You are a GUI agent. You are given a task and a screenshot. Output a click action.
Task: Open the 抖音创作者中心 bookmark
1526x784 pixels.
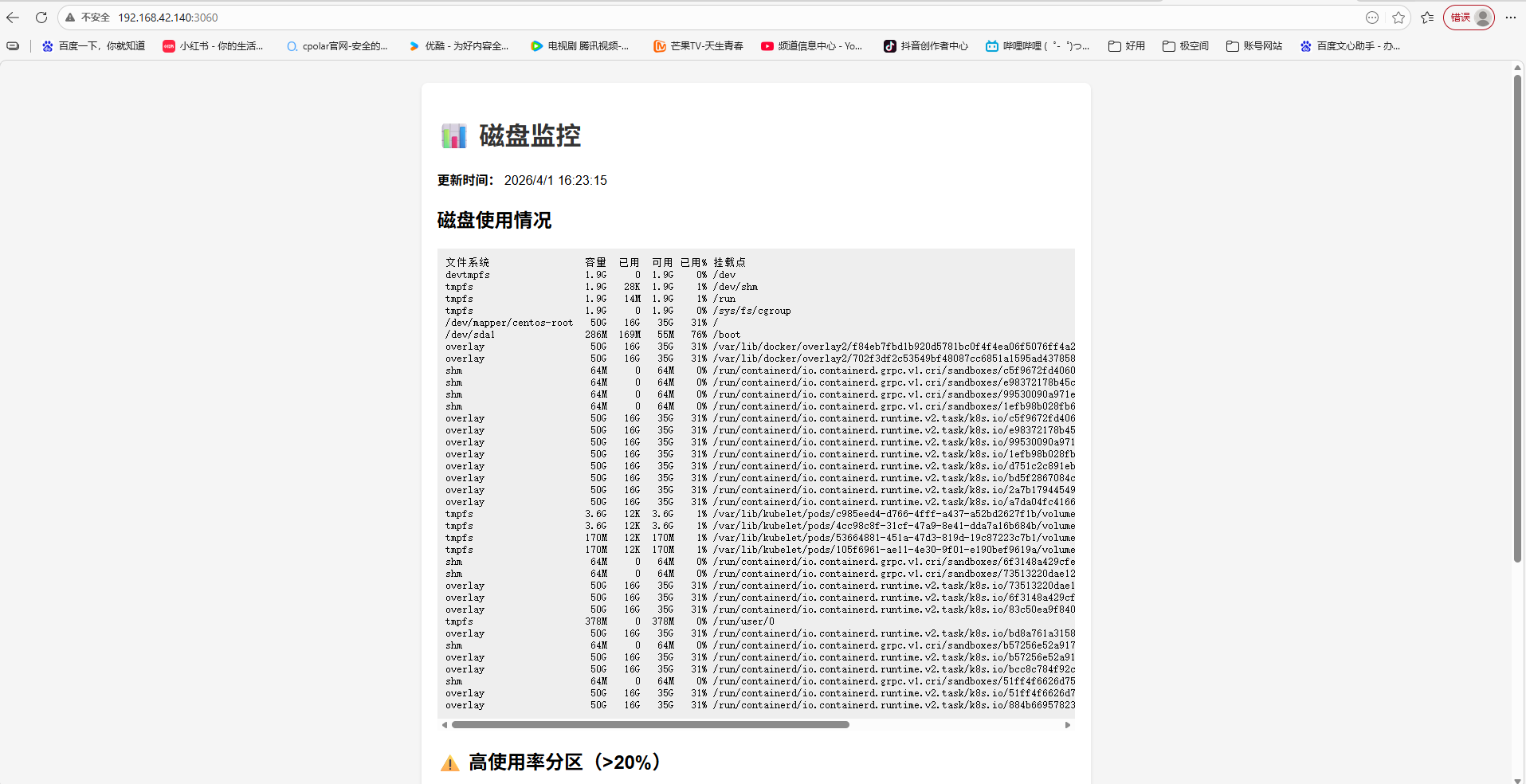point(926,46)
